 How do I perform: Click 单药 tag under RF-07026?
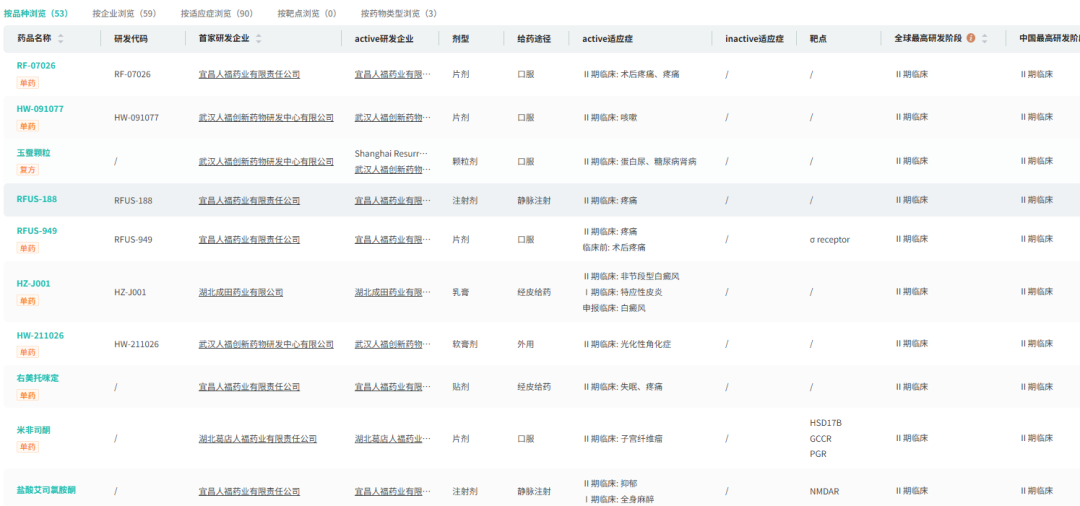(x=28, y=83)
